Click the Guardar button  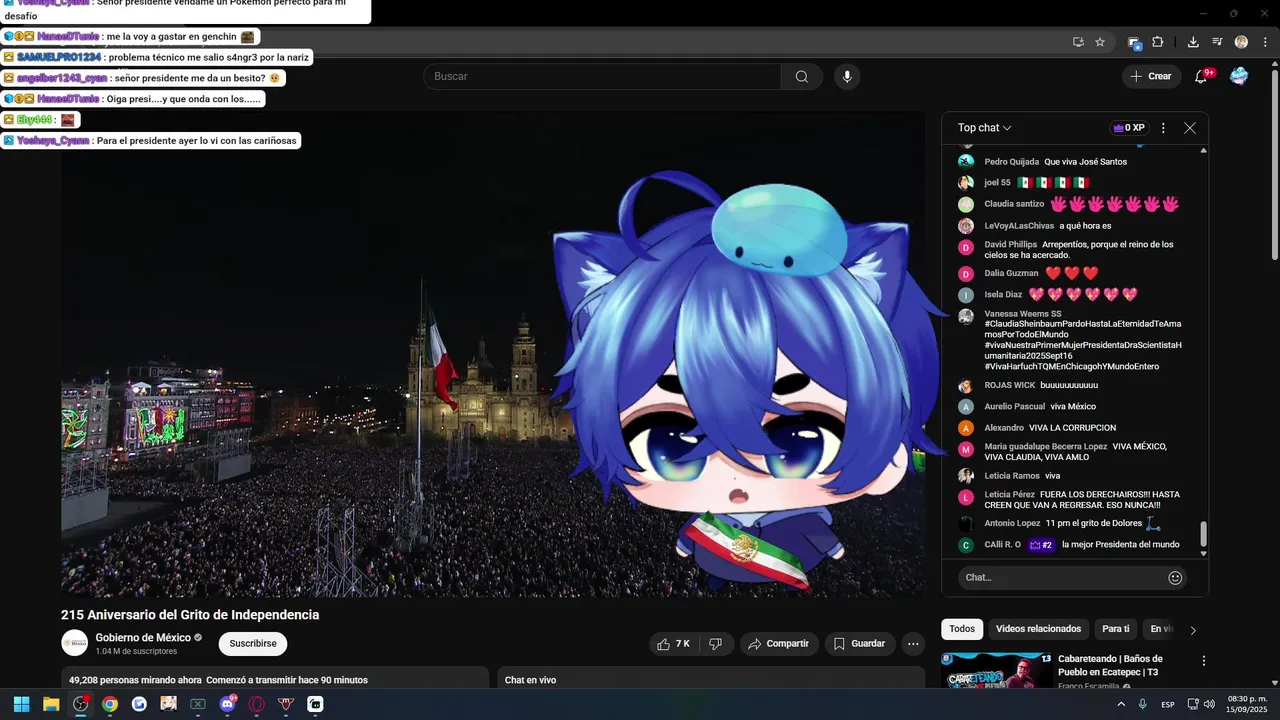(860, 644)
